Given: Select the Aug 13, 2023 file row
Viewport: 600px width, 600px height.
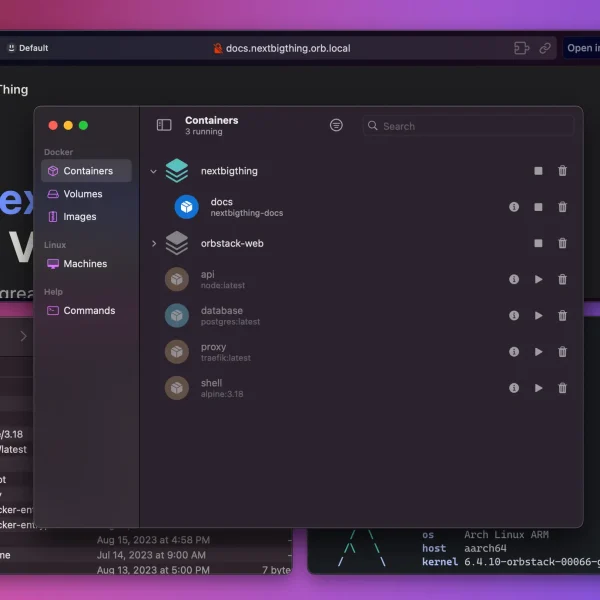Looking at the screenshot, I should (x=146, y=570).
